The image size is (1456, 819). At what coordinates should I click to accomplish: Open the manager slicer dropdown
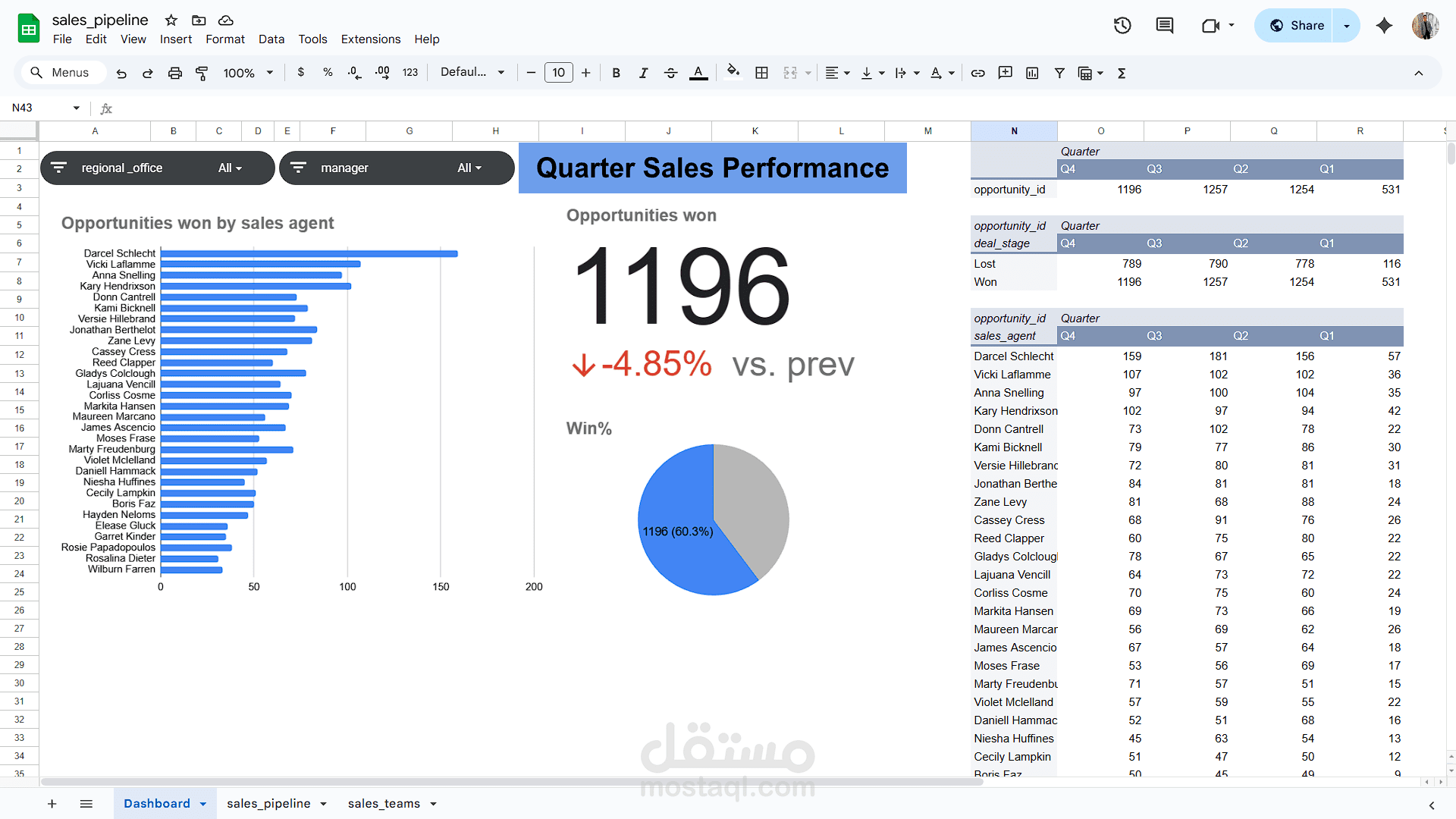coord(469,168)
